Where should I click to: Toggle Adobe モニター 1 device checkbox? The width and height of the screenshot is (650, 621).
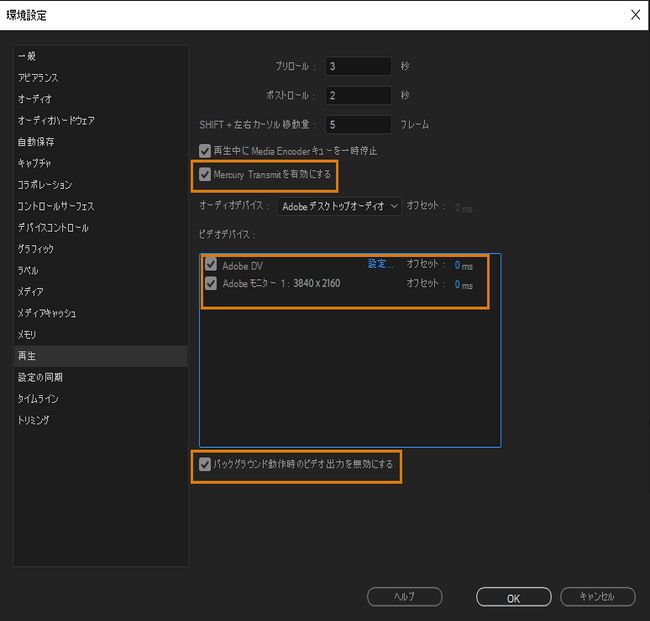[x=211, y=284]
